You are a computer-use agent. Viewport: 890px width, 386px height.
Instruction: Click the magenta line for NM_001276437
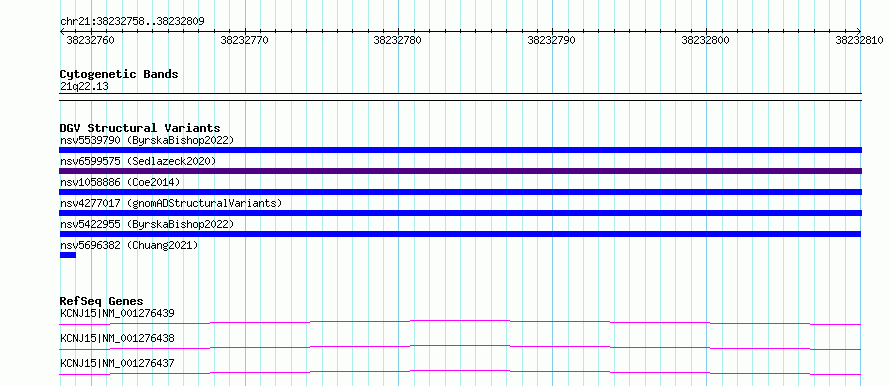pyautogui.click(x=460, y=372)
